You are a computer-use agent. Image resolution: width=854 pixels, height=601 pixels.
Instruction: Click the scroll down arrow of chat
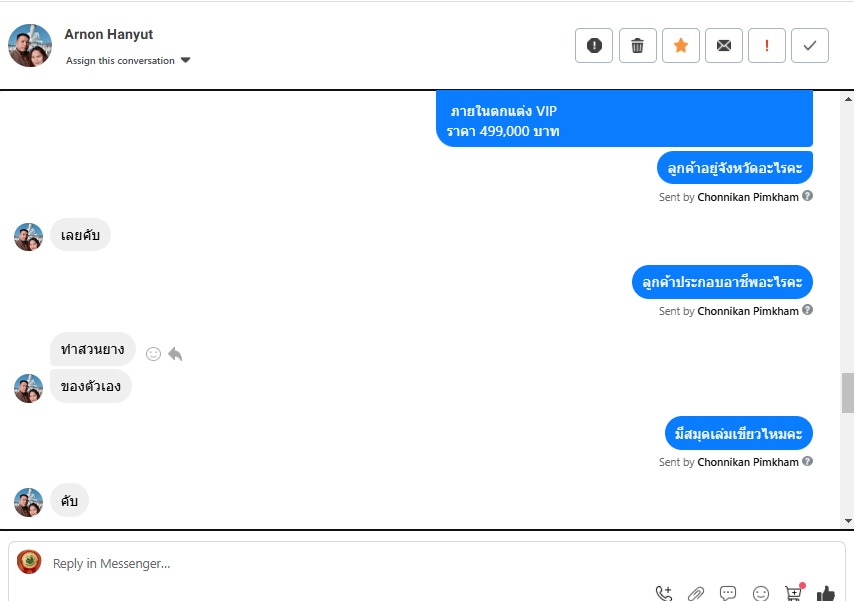pos(848,521)
